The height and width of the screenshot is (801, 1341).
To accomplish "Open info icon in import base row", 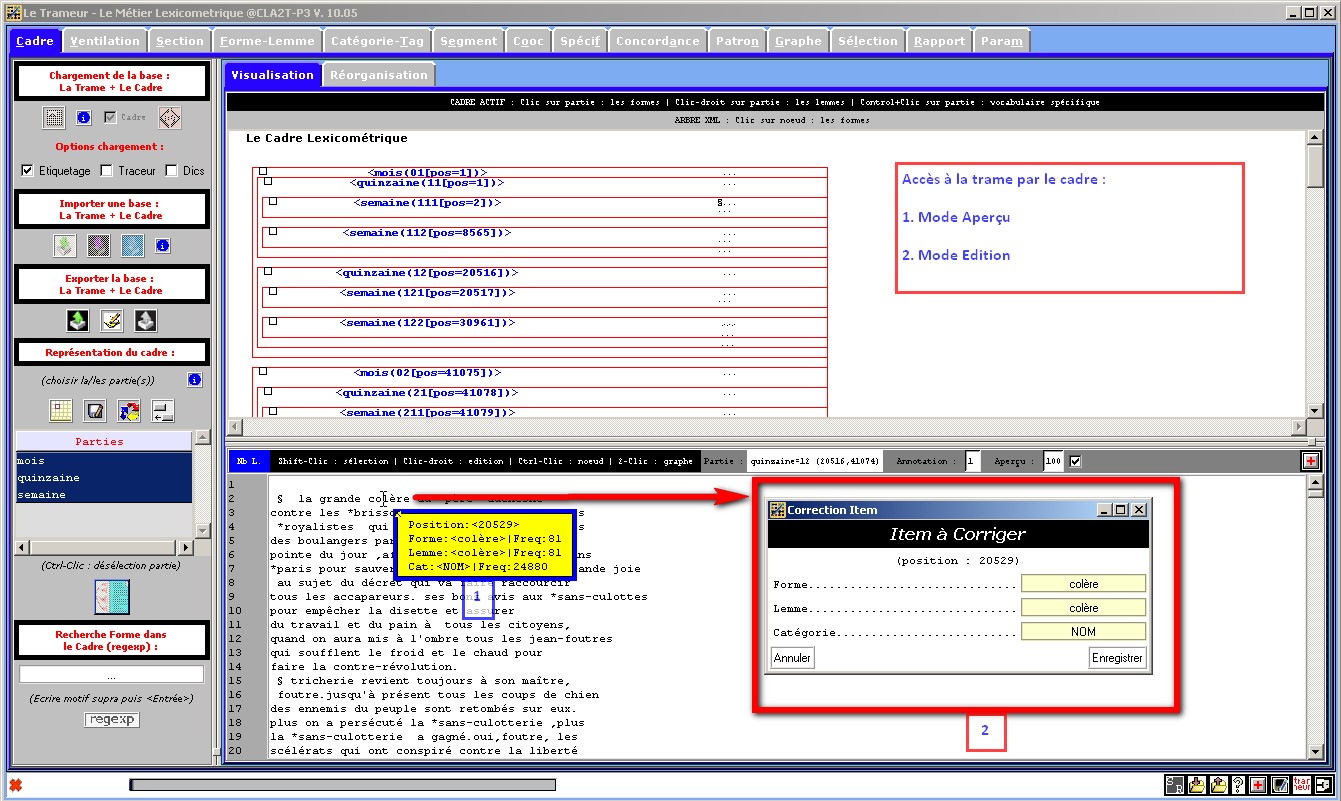I will click(163, 245).
